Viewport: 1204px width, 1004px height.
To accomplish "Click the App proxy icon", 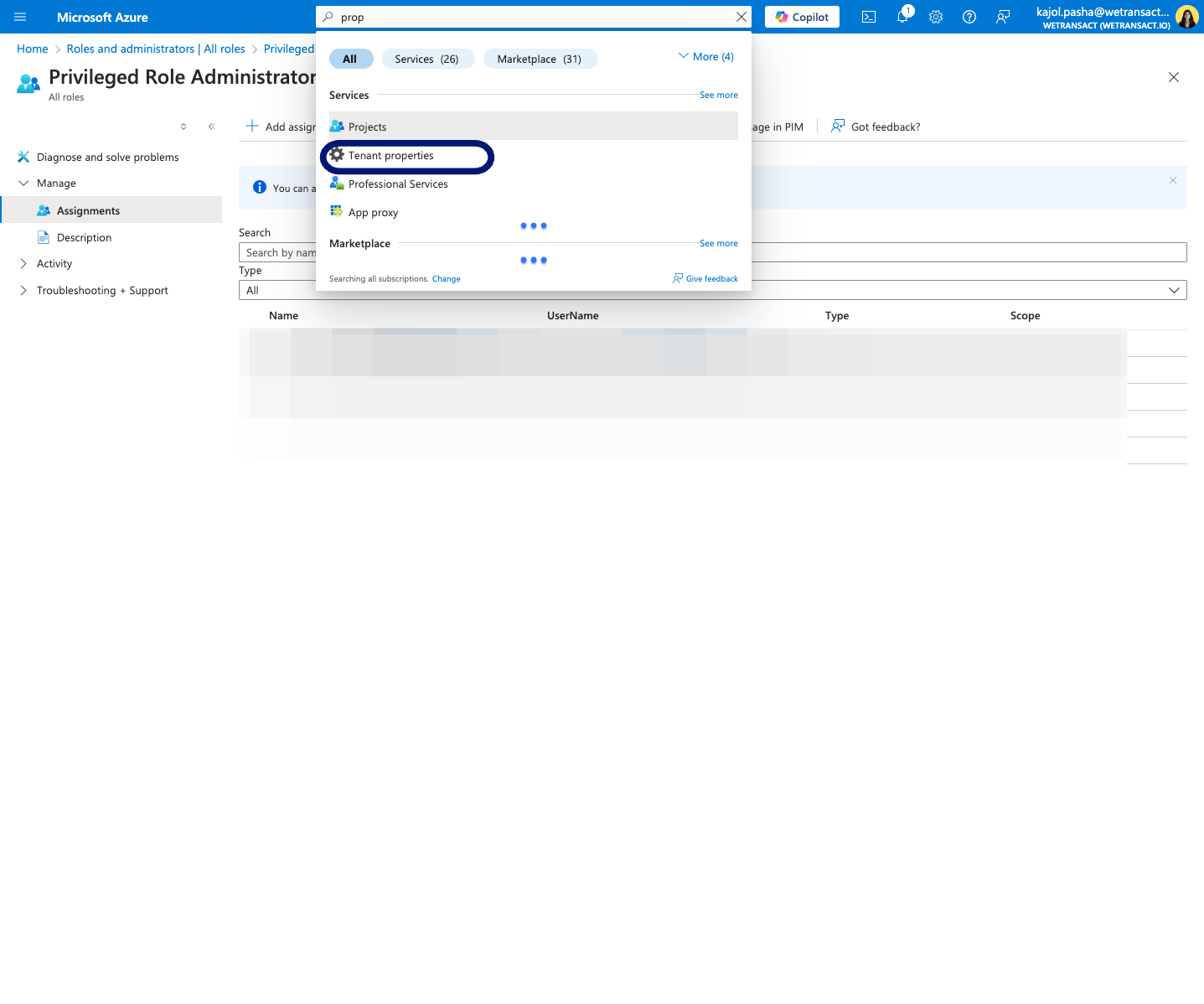I will pos(337,212).
